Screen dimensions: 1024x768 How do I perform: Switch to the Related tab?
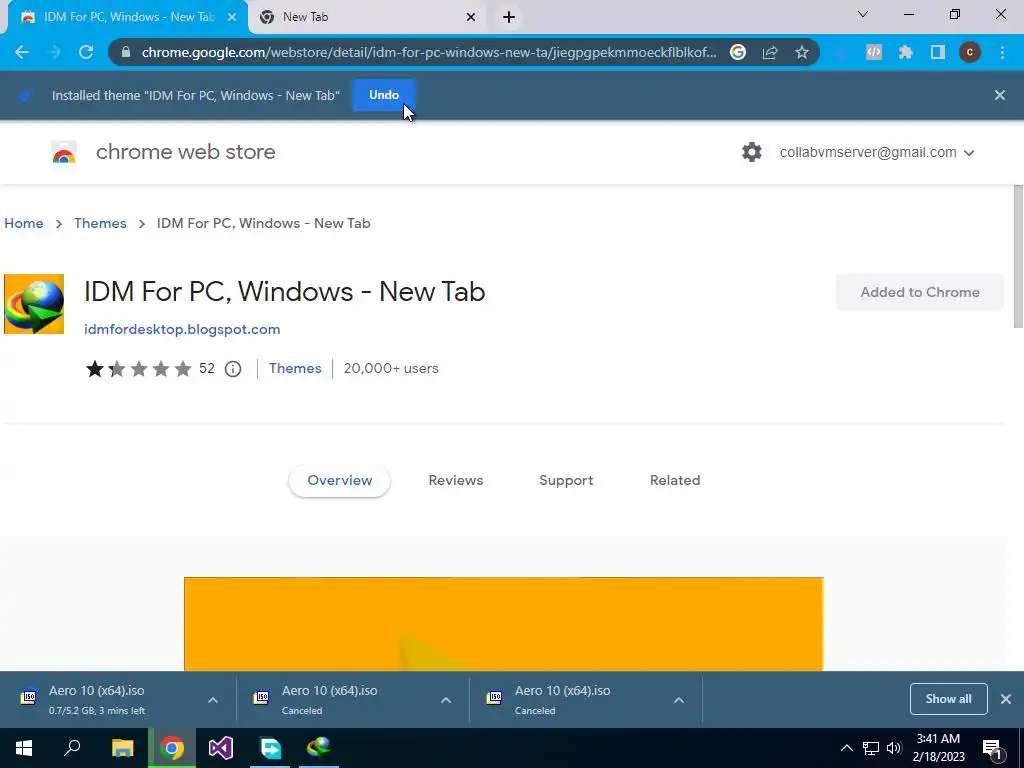pos(675,481)
